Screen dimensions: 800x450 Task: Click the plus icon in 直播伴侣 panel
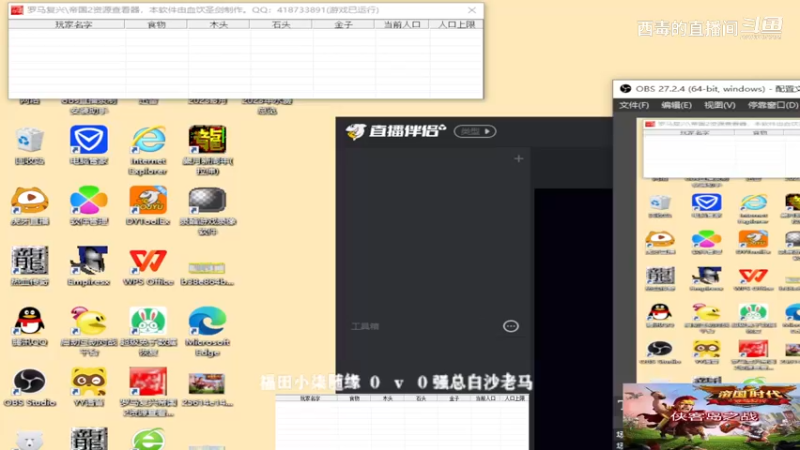(518, 159)
